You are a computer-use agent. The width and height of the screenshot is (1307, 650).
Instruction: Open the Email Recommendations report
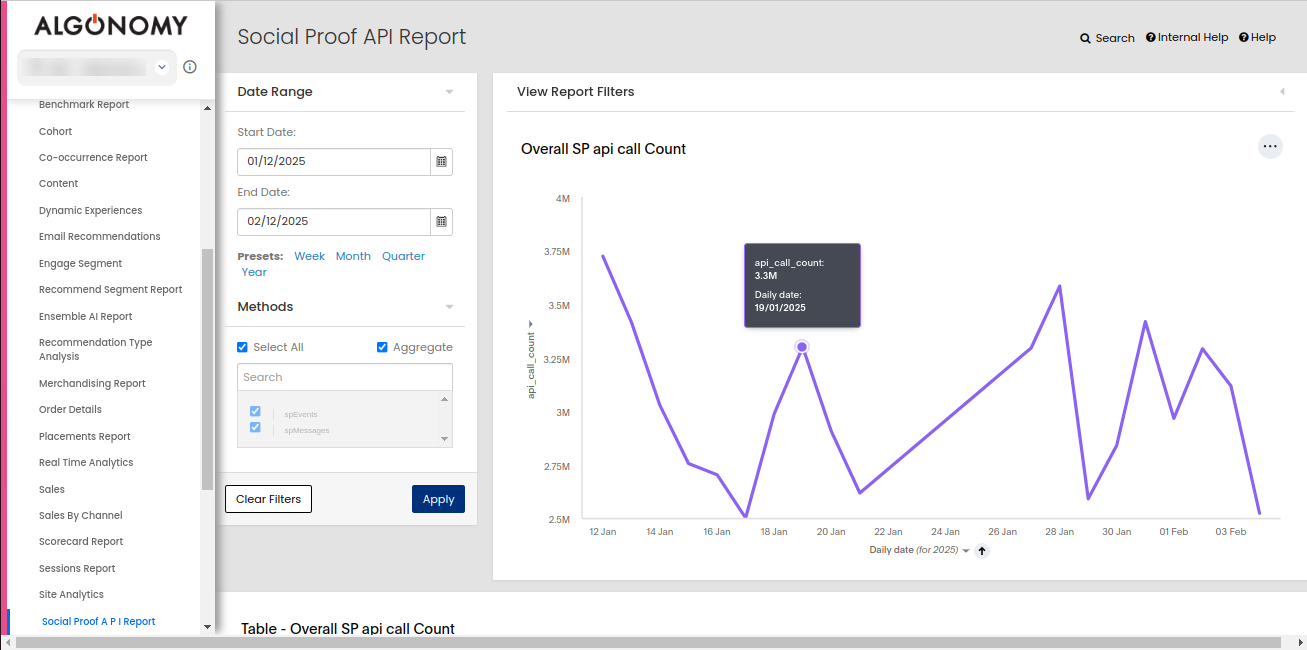(99, 236)
